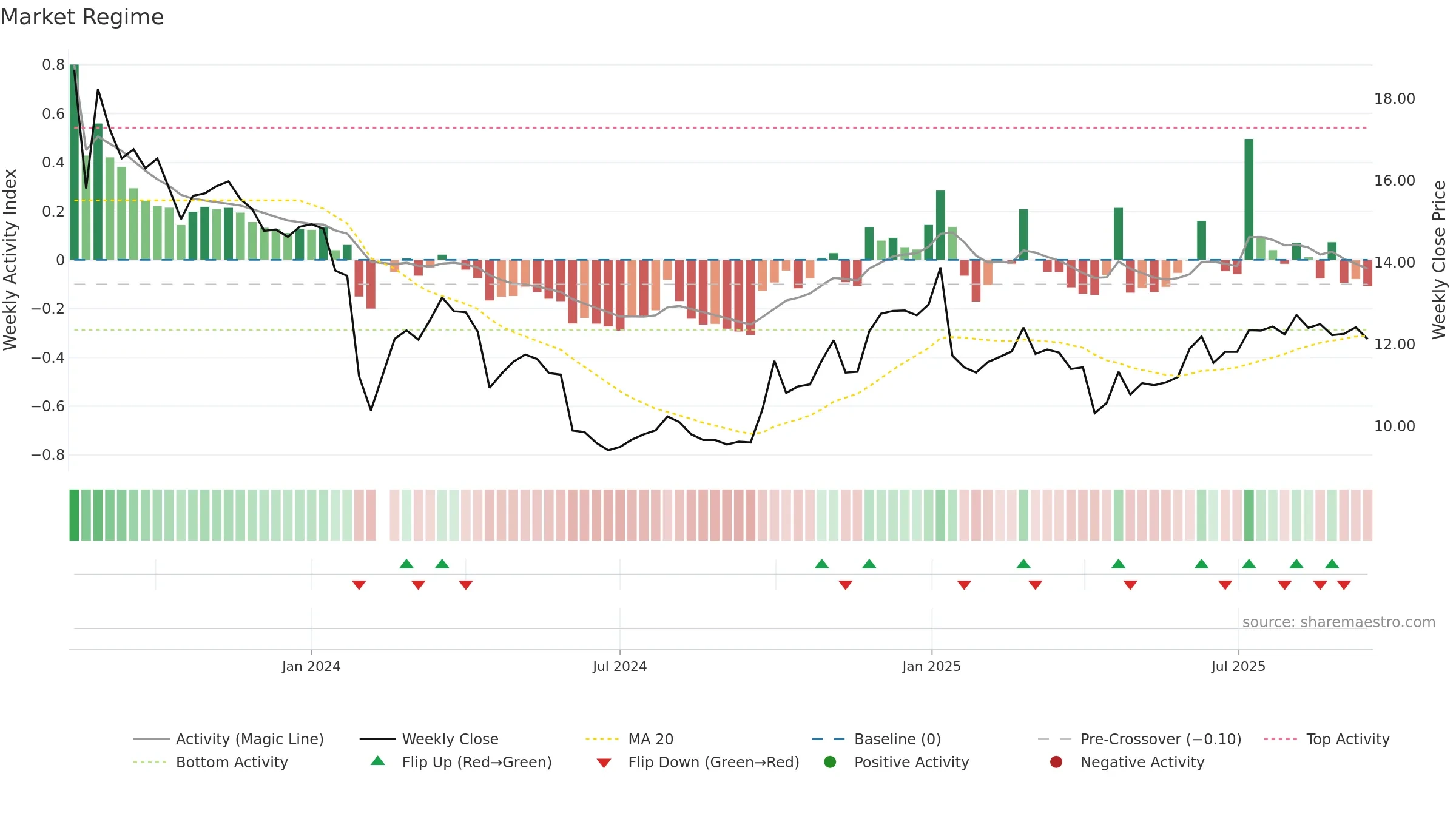Image resolution: width=1456 pixels, height=819 pixels.
Task: Click the MA 20 legend entry
Action: click(629, 739)
